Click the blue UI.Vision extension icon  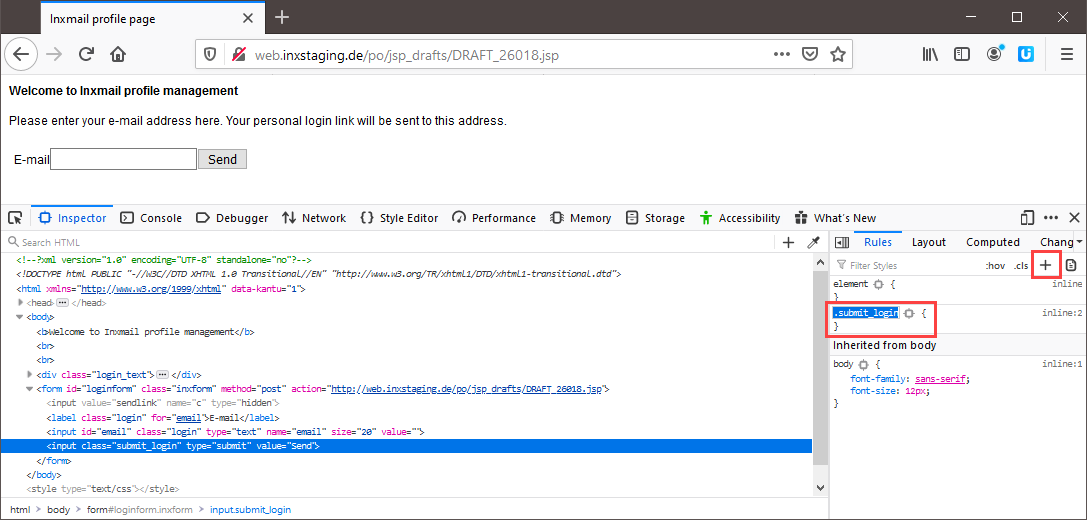point(1026,54)
